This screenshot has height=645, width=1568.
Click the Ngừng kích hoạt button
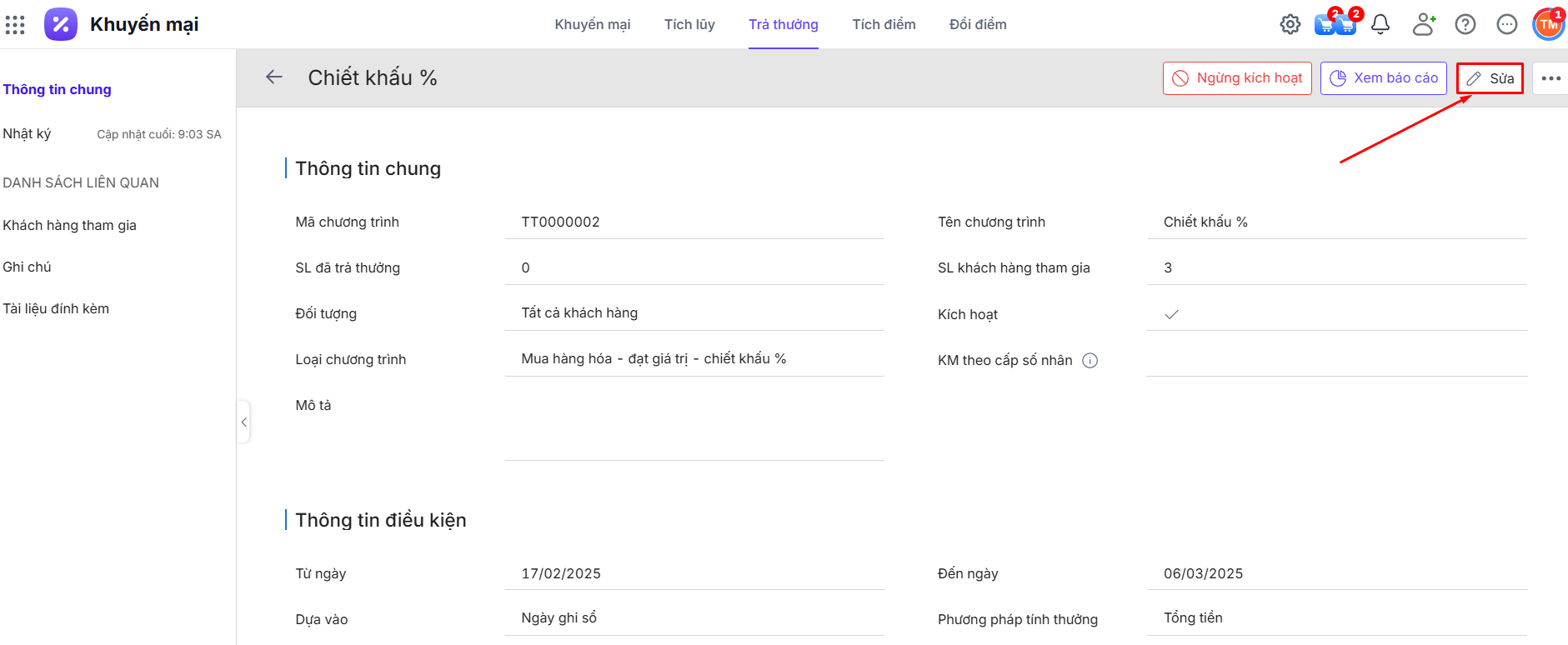(1237, 78)
